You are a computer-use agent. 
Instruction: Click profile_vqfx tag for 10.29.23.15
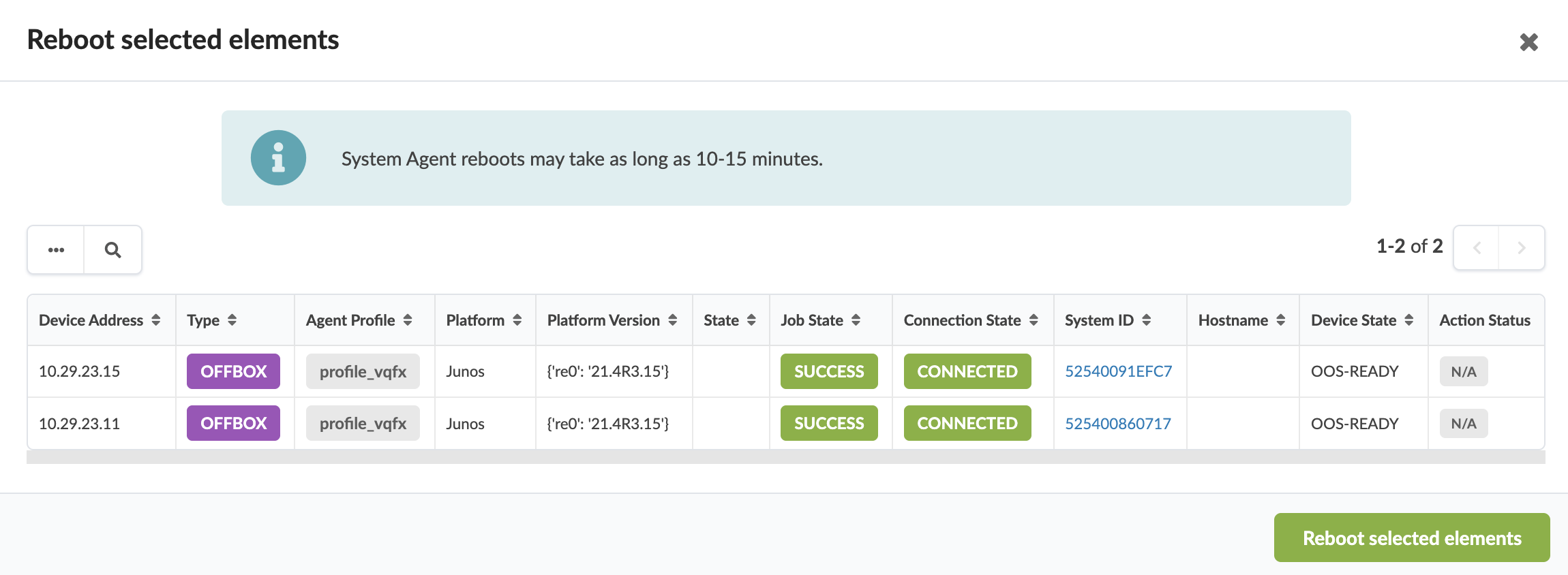[x=363, y=371]
